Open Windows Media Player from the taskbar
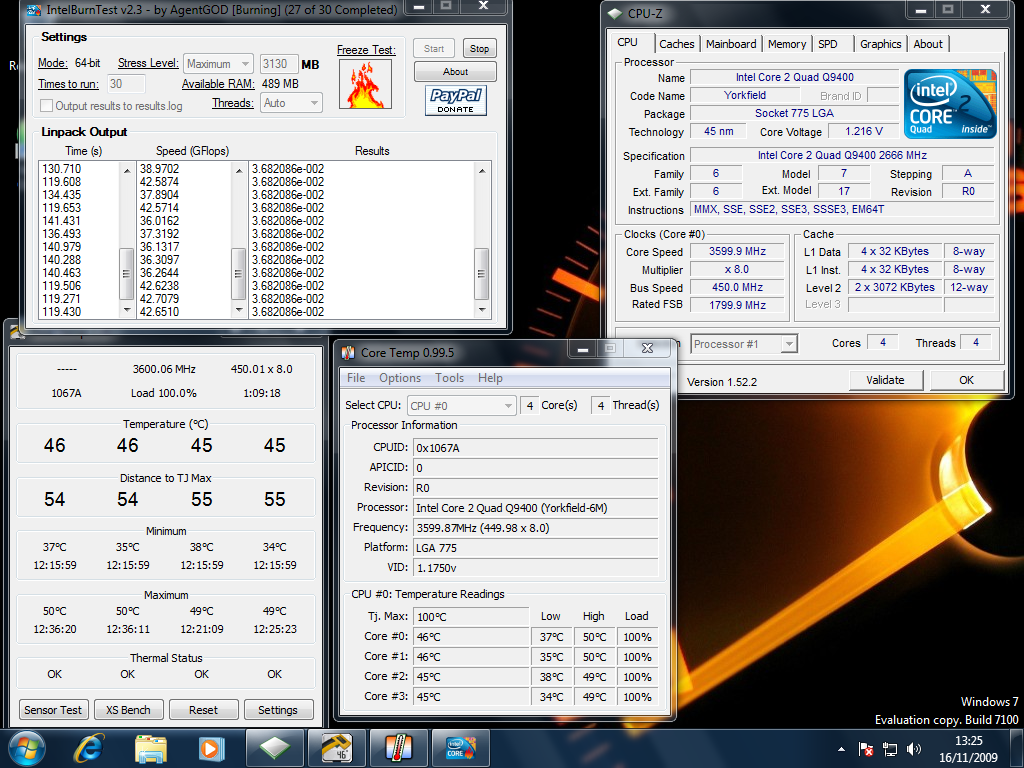Viewport: 1024px width, 768px height. click(212, 748)
